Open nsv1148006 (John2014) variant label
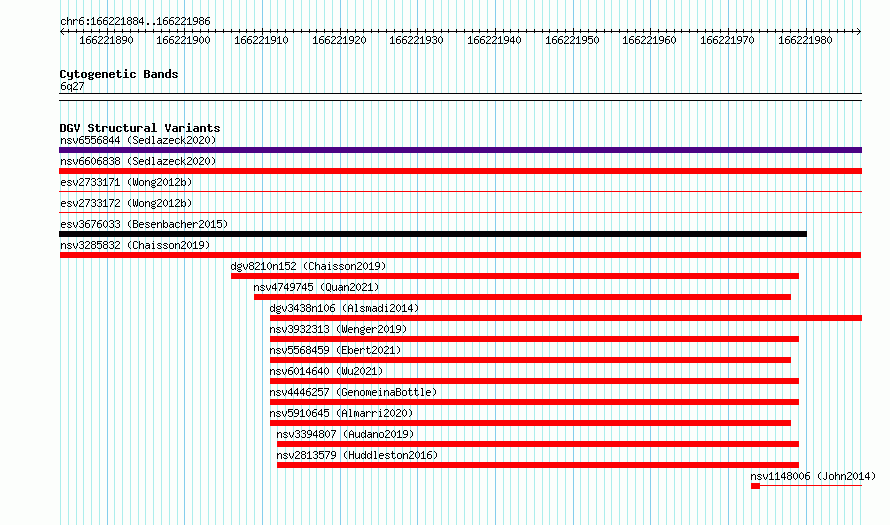 [813, 476]
